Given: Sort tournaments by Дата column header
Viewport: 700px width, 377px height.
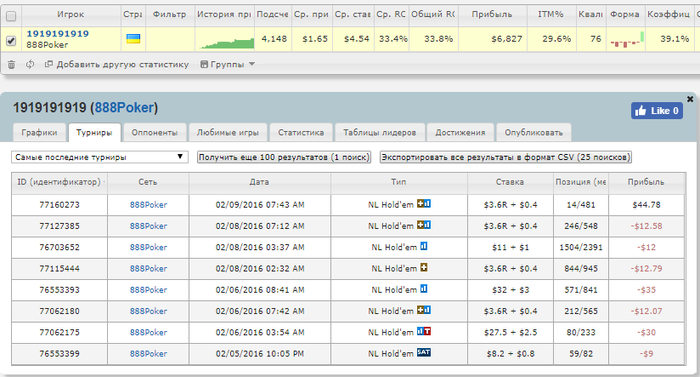Looking at the screenshot, I should (259, 182).
